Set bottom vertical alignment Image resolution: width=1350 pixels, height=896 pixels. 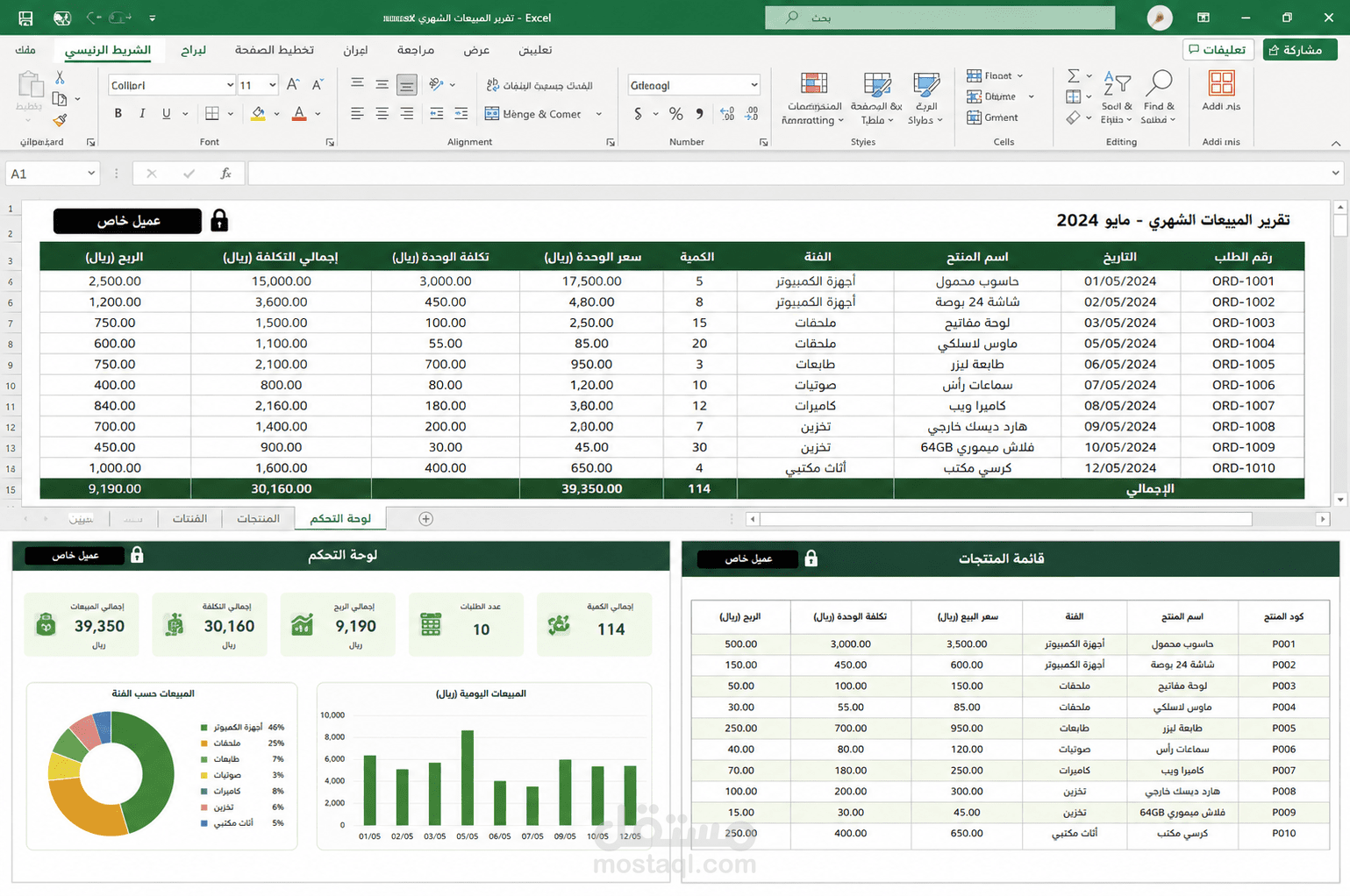406,84
